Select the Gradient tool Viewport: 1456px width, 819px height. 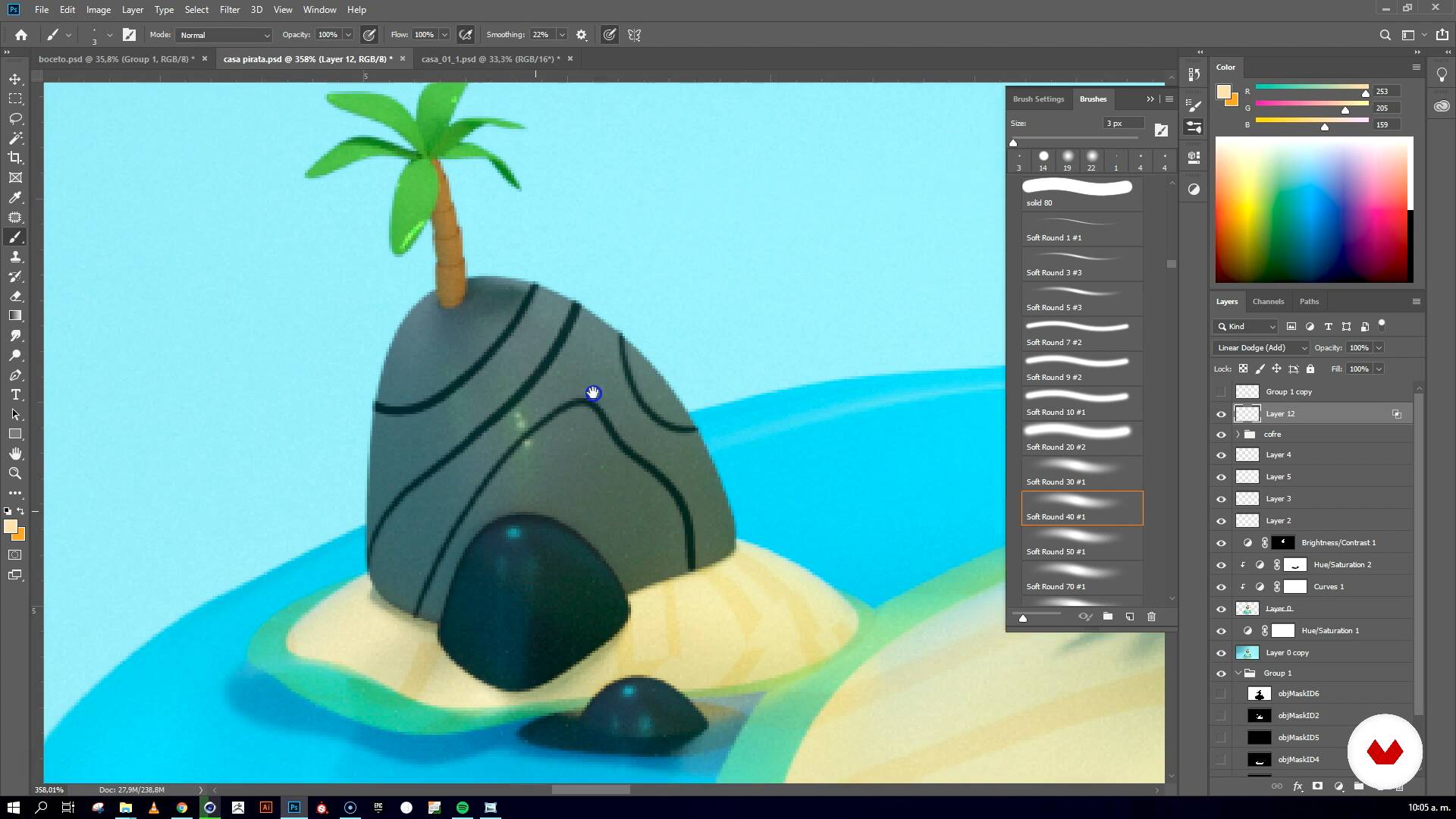click(15, 316)
